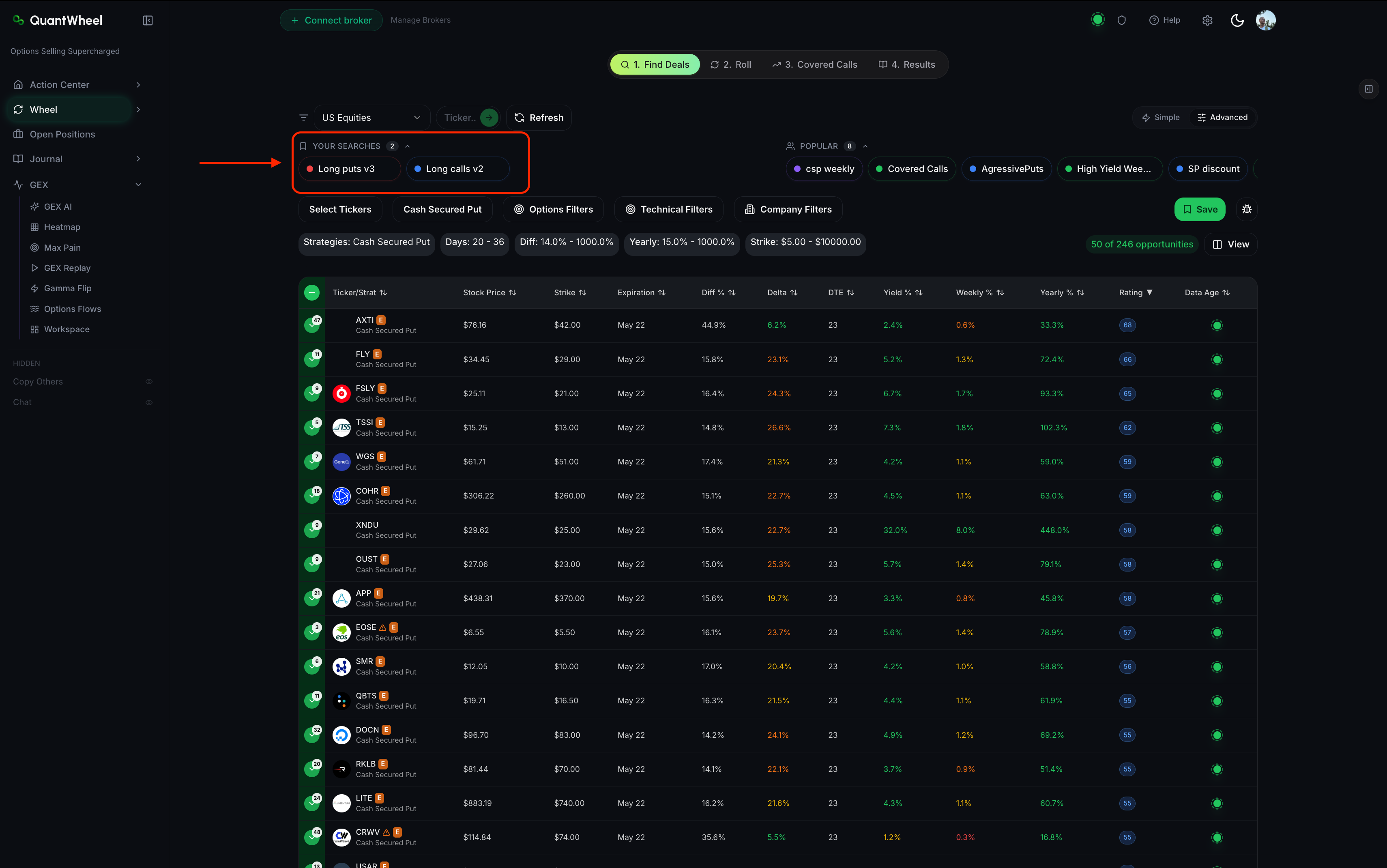The height and width of the screenshot is (868, 1387).
Task: Click the rating badge 68 for AXTI
Action: 1127,325
